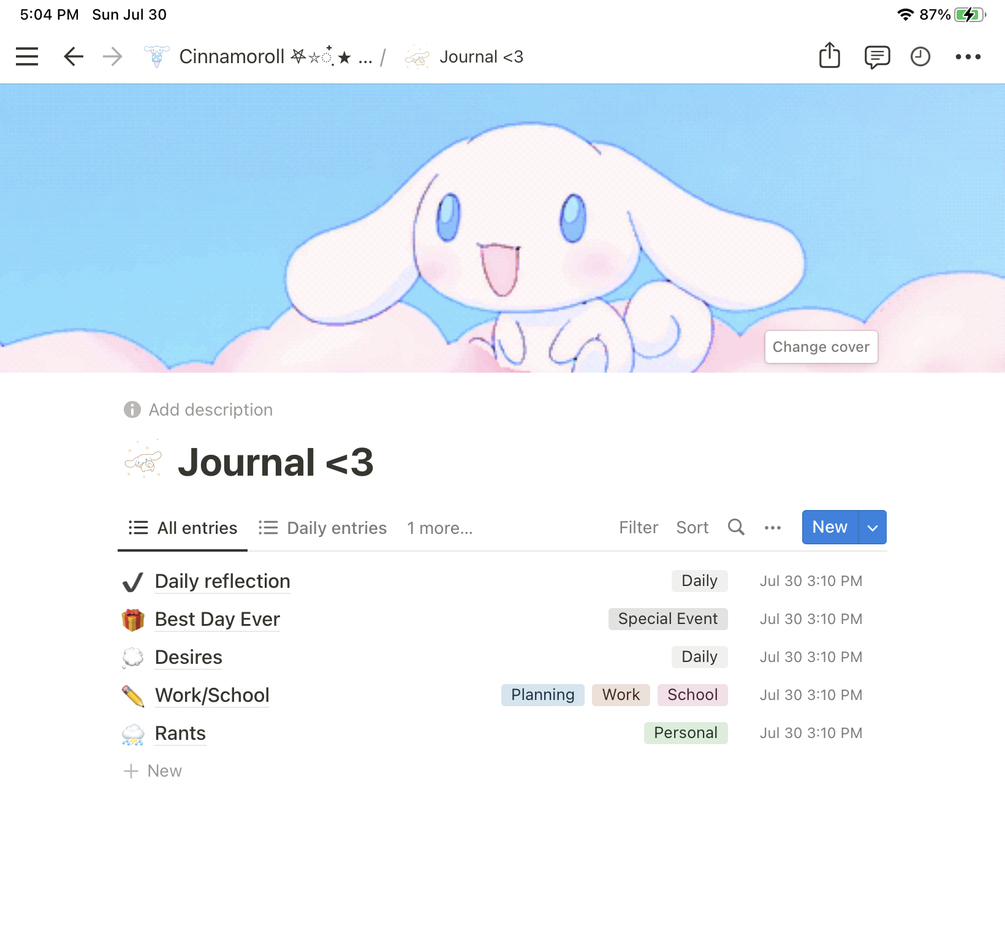Open the Desires entry
Viewport: 1005px width, 936px height.
[x=188, y=658]
